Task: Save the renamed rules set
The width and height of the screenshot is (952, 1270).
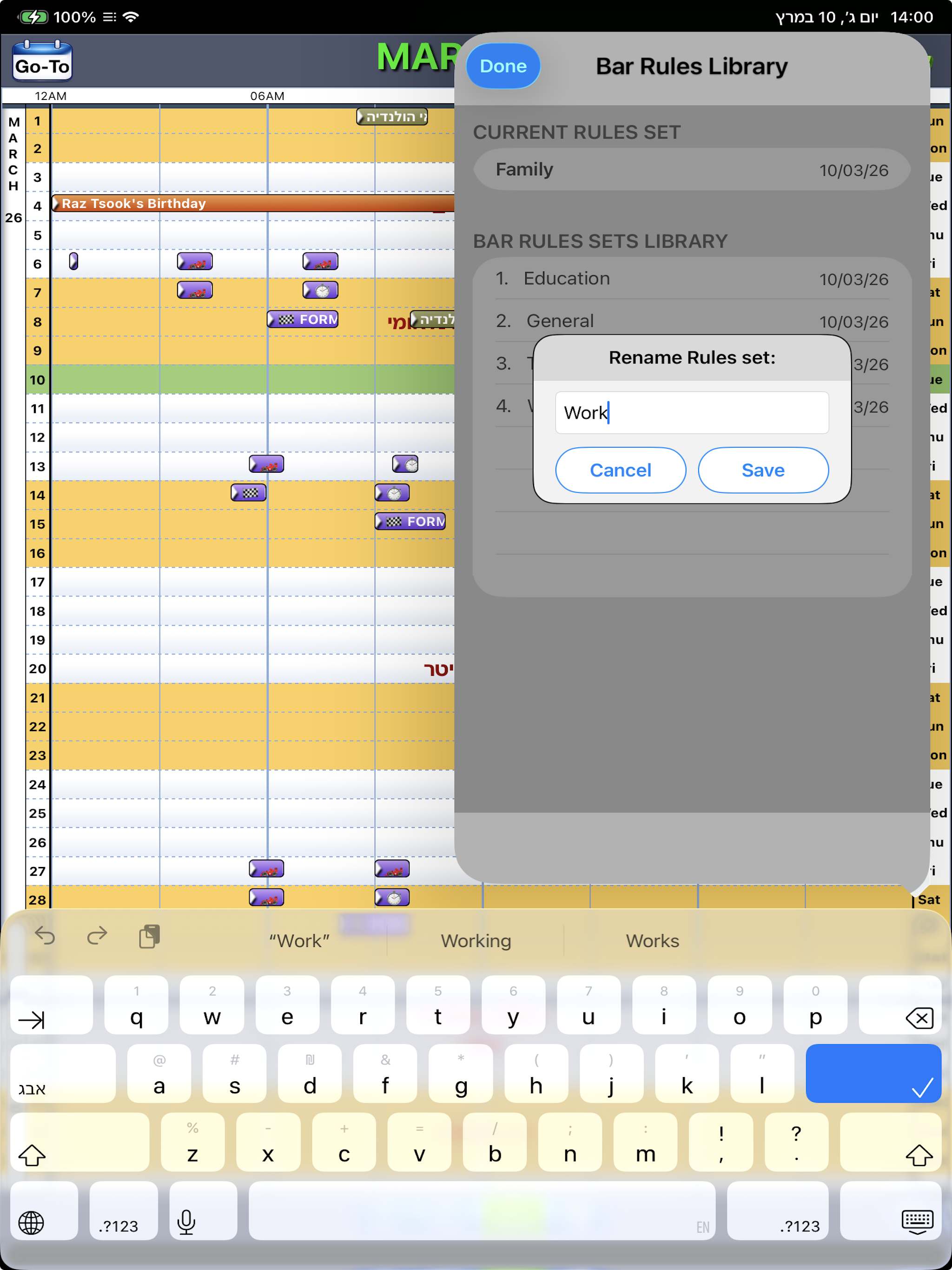Action: point(763,470)
